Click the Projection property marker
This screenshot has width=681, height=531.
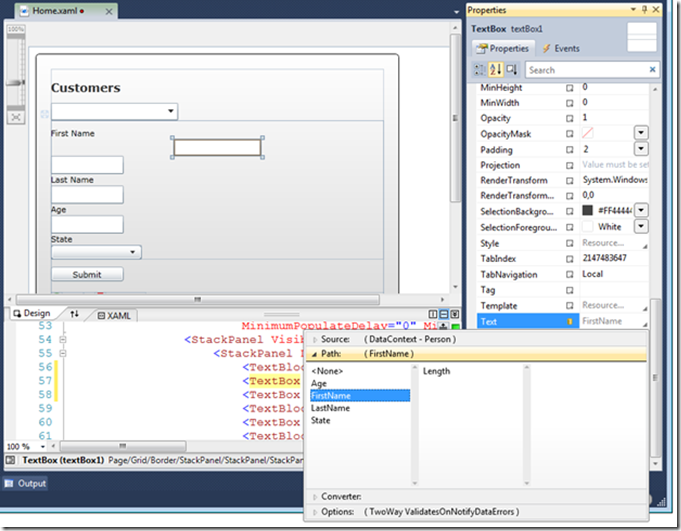(569, 165)
